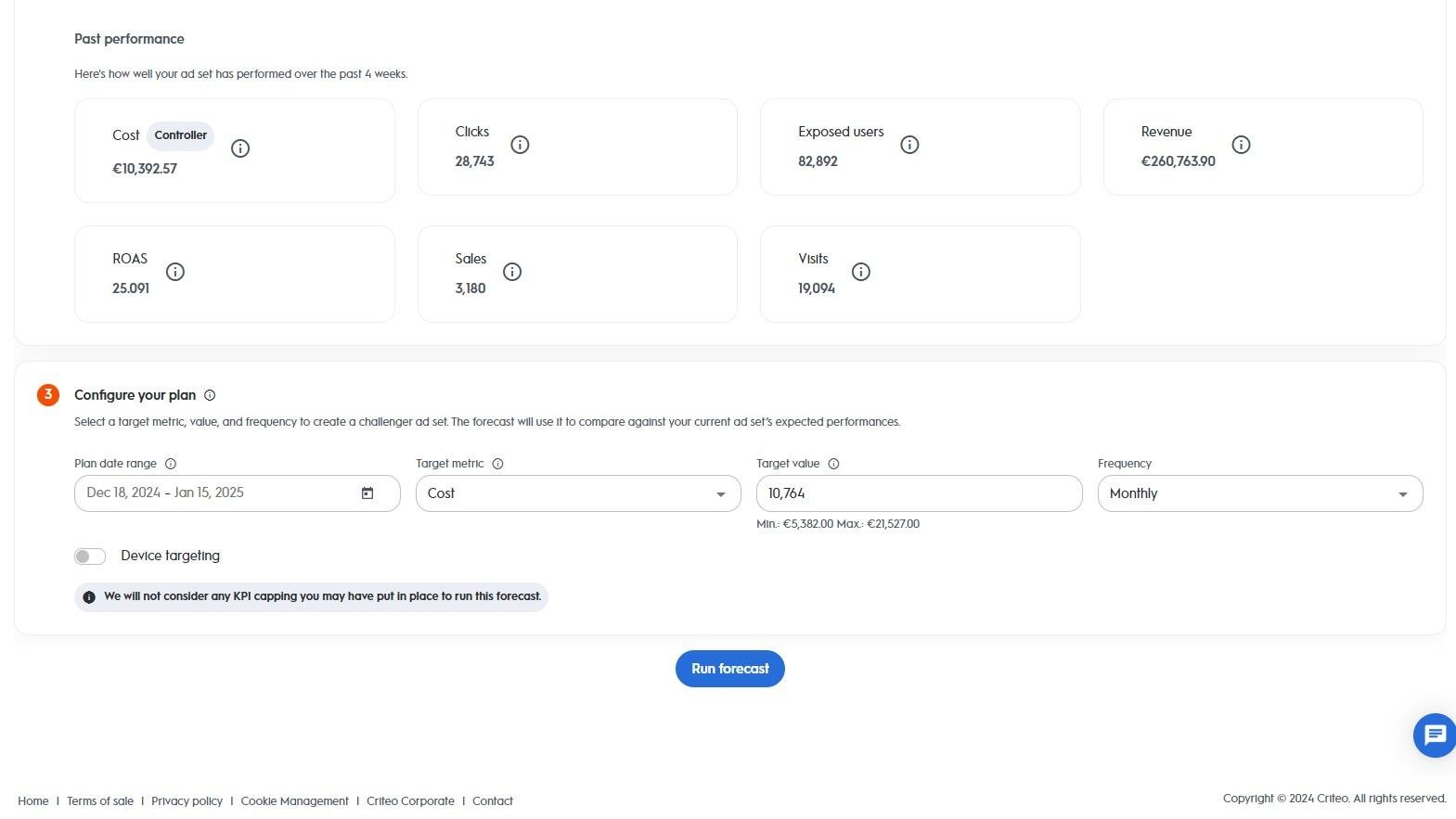Enable the Device targeting toggle
The width and height of the screenshot is (1456, 819).
90,557
